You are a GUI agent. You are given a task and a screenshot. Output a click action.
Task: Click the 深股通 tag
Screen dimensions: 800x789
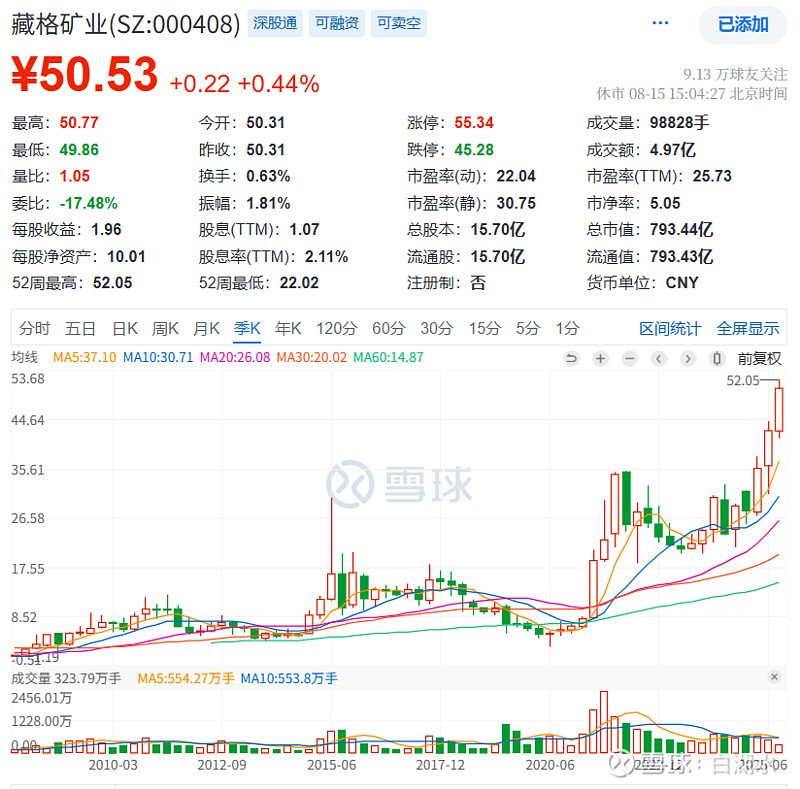click(x=275, y=23)
